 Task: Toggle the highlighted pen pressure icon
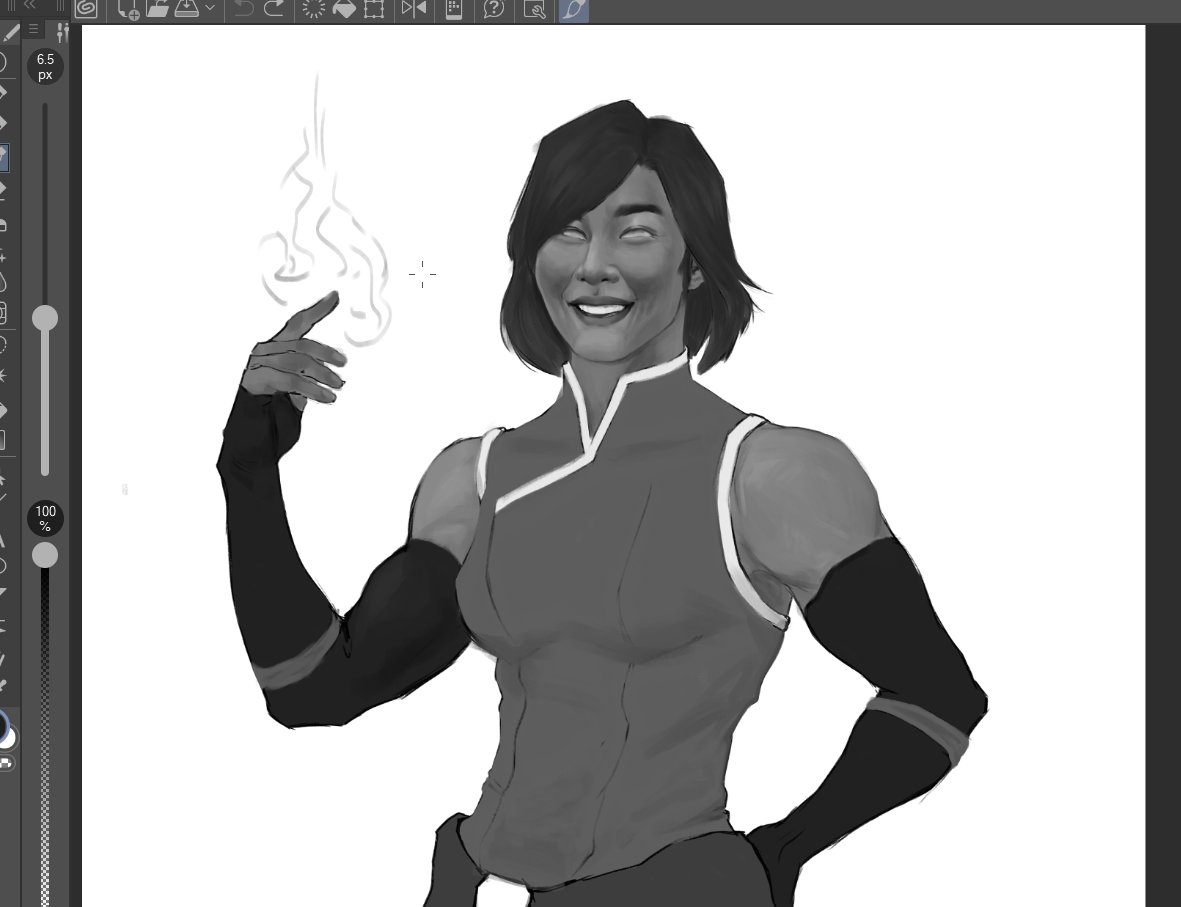pos(573,10)
